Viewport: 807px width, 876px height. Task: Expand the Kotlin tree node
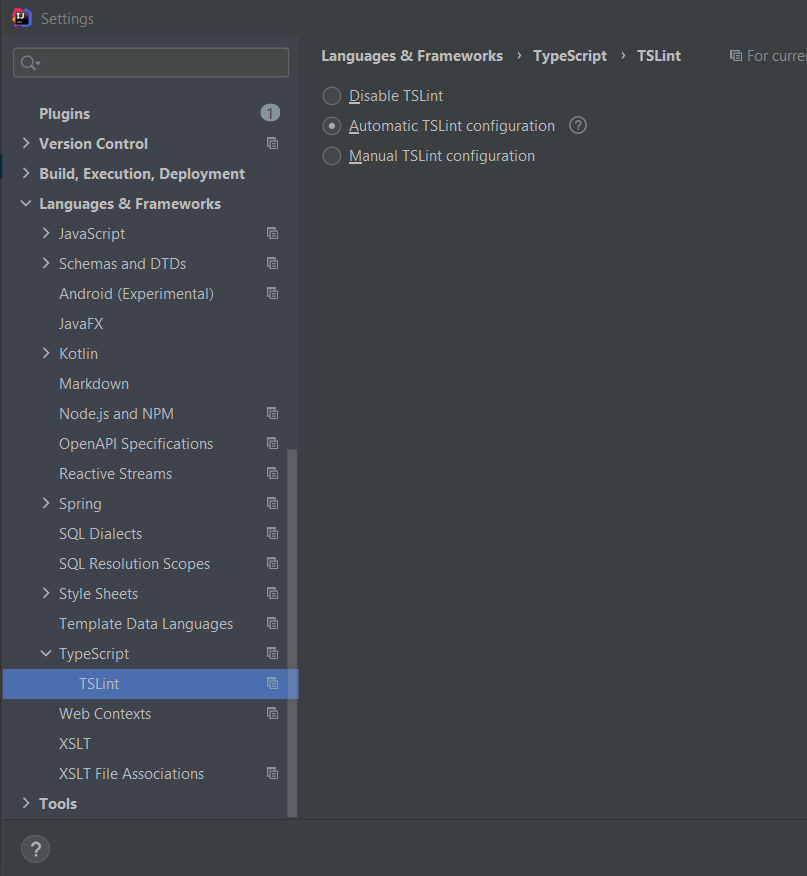pos(46,354)
